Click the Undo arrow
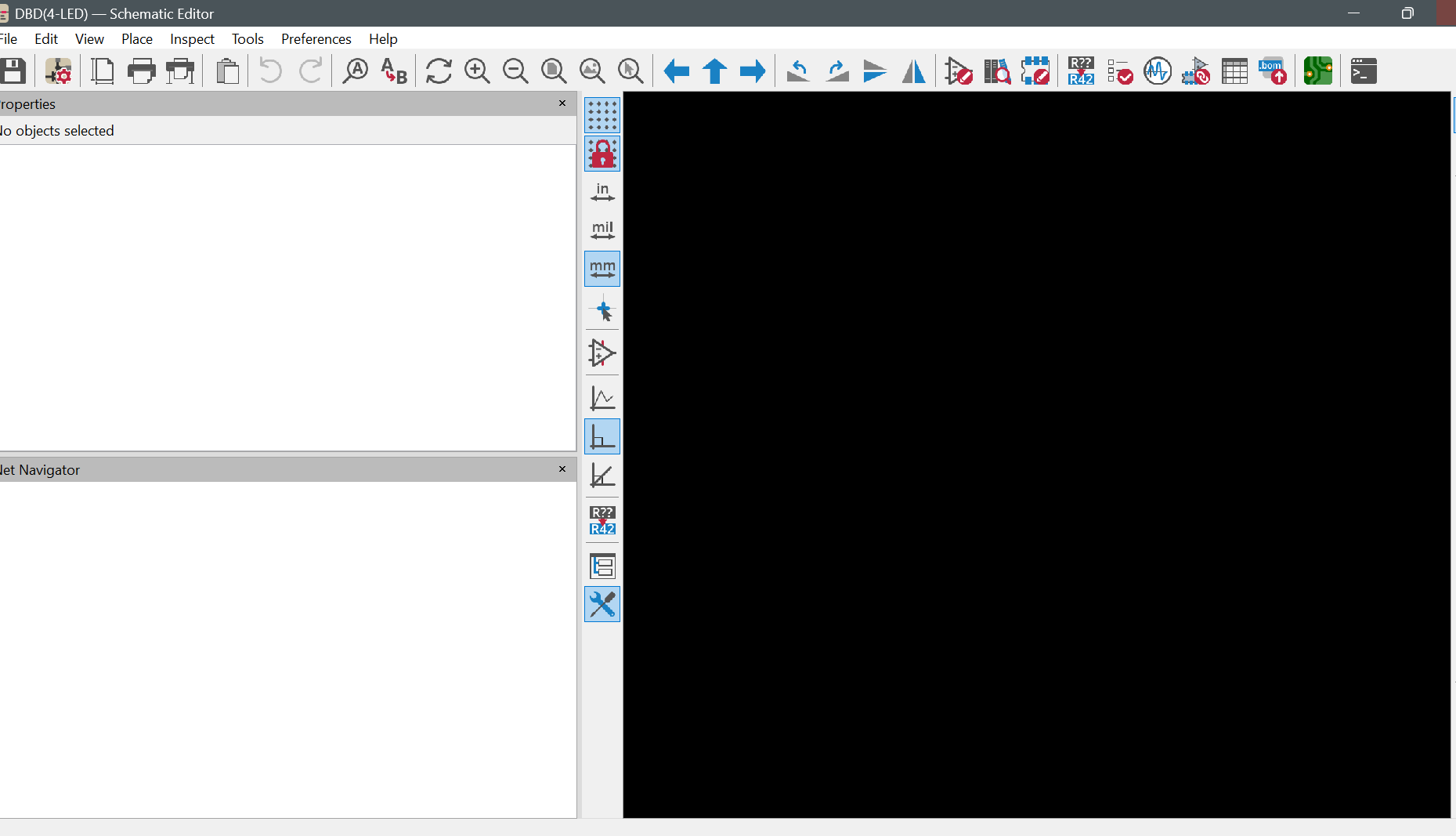Screen dimensions: 1456x836 tap(270, 71)
